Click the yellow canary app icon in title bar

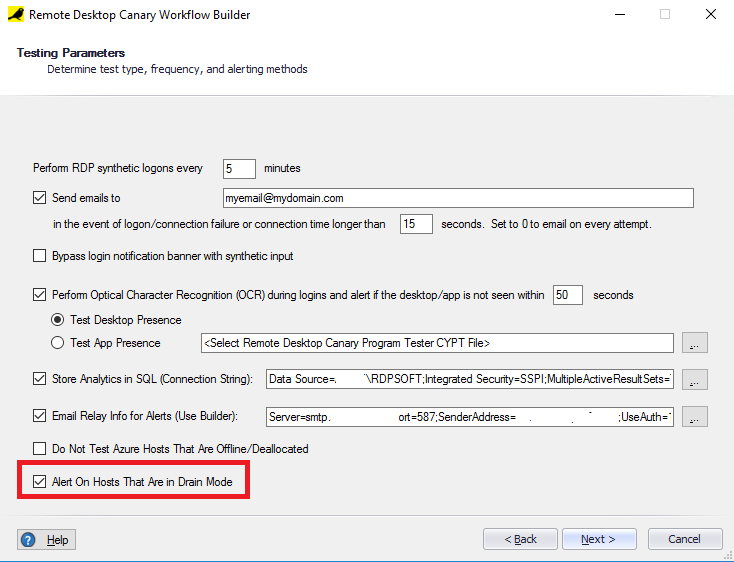tap(16, 15)
